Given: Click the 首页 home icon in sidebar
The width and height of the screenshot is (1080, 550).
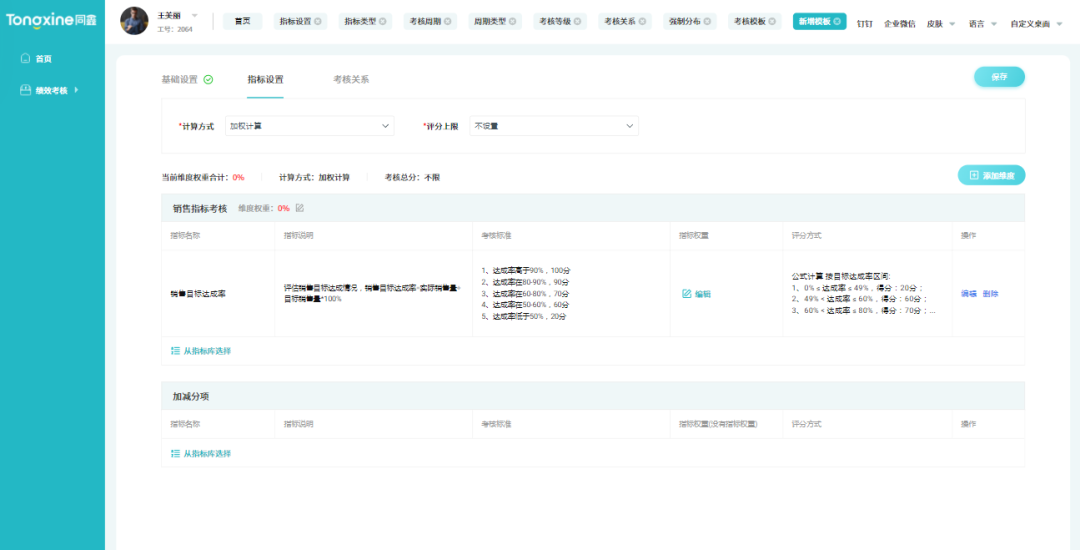Looking at the screenshot, I should pyautogui.click(x=25, y=59).
